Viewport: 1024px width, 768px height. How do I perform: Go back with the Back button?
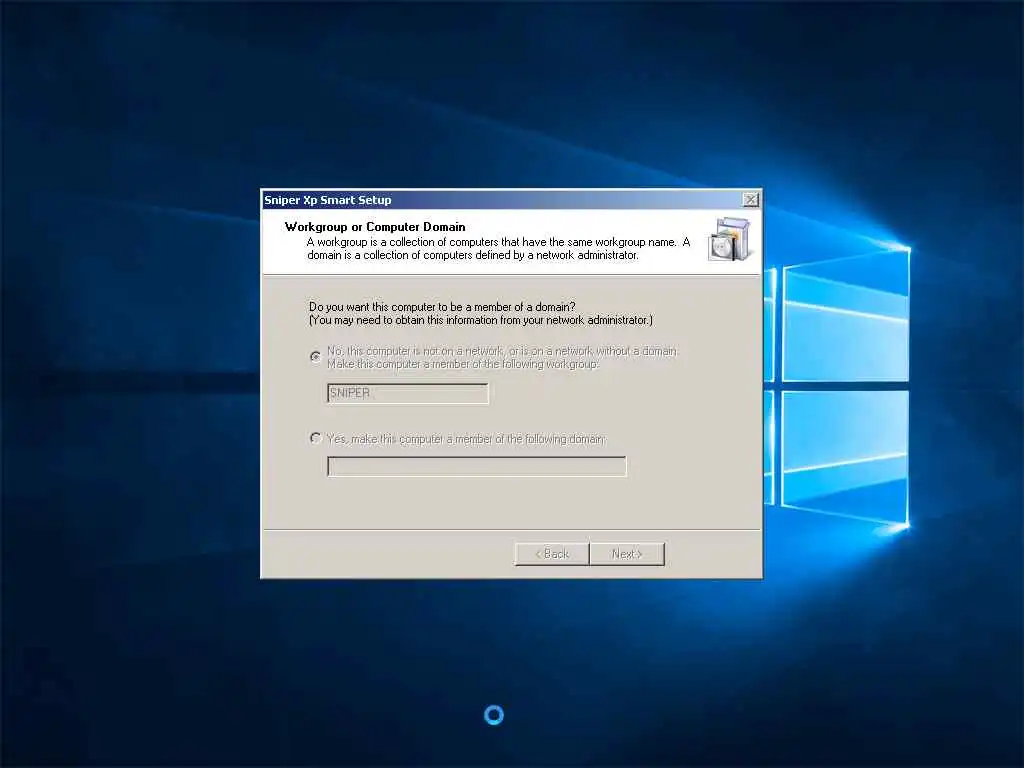[552, 554]
